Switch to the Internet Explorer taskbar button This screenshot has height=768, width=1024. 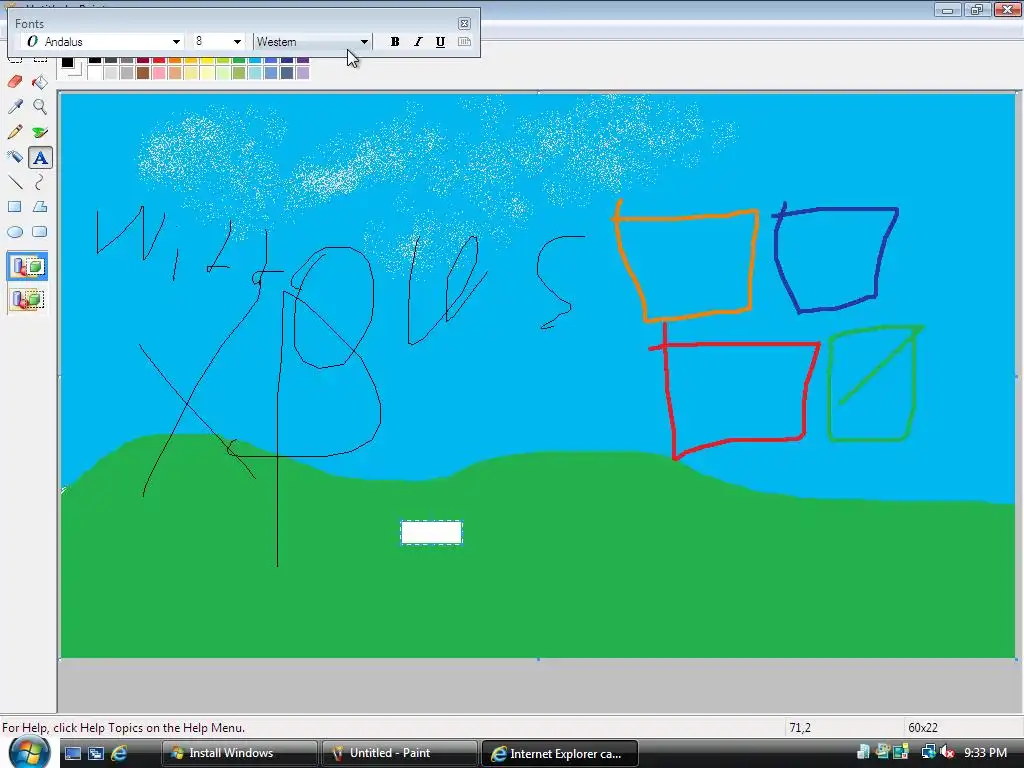point(559,753)
